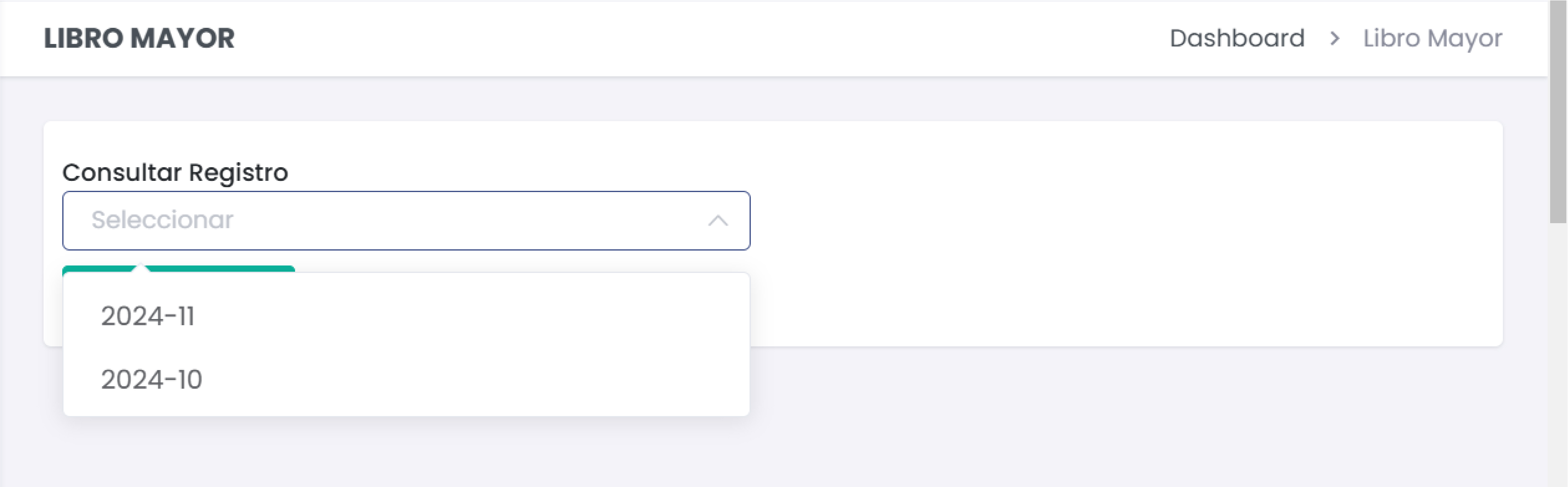Click the scrollbar track below the thumb
1568x487 pixels.
pos(1558,353)
